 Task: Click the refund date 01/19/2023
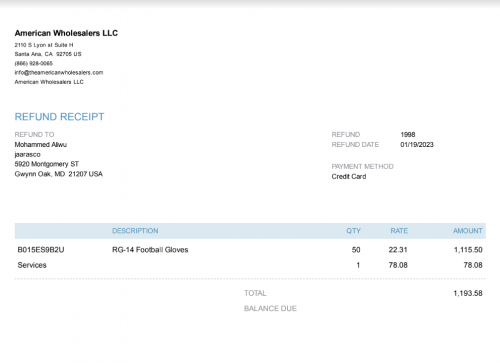pyautogui.click(x=417, y=144)
